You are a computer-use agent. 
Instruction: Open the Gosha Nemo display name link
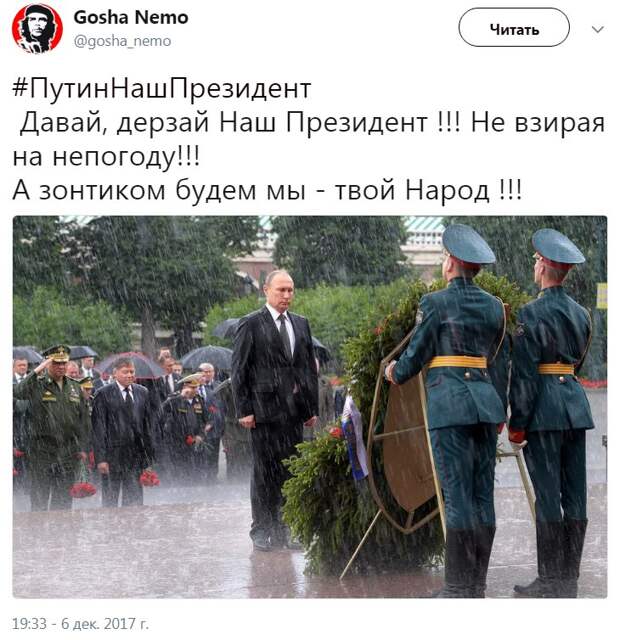[131, 18]
